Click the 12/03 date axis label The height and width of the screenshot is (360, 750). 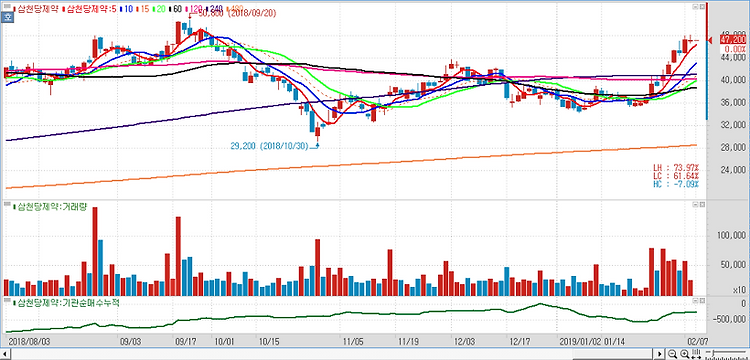click(465, 342)
